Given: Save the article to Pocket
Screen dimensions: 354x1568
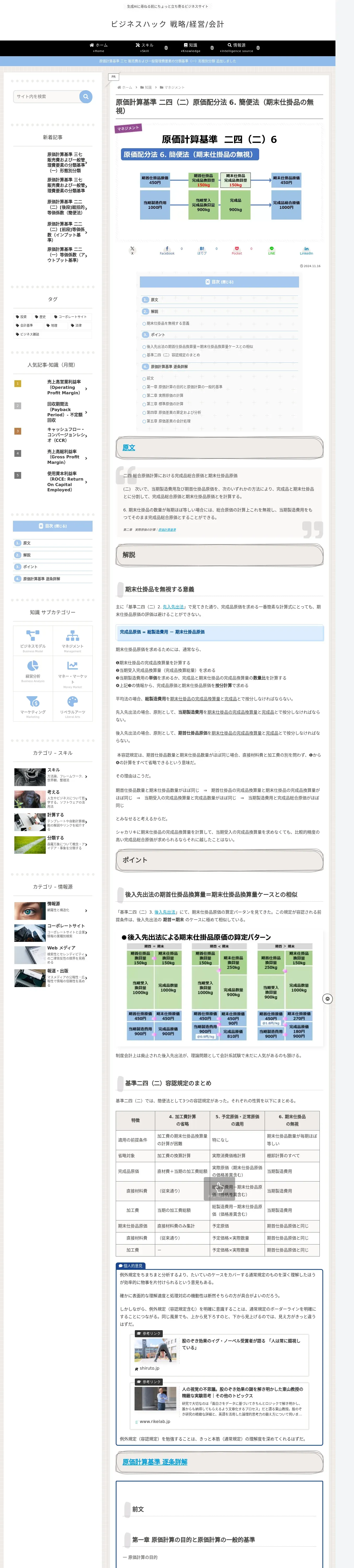Looking at the screenshot, I should (x=237, y=250).
